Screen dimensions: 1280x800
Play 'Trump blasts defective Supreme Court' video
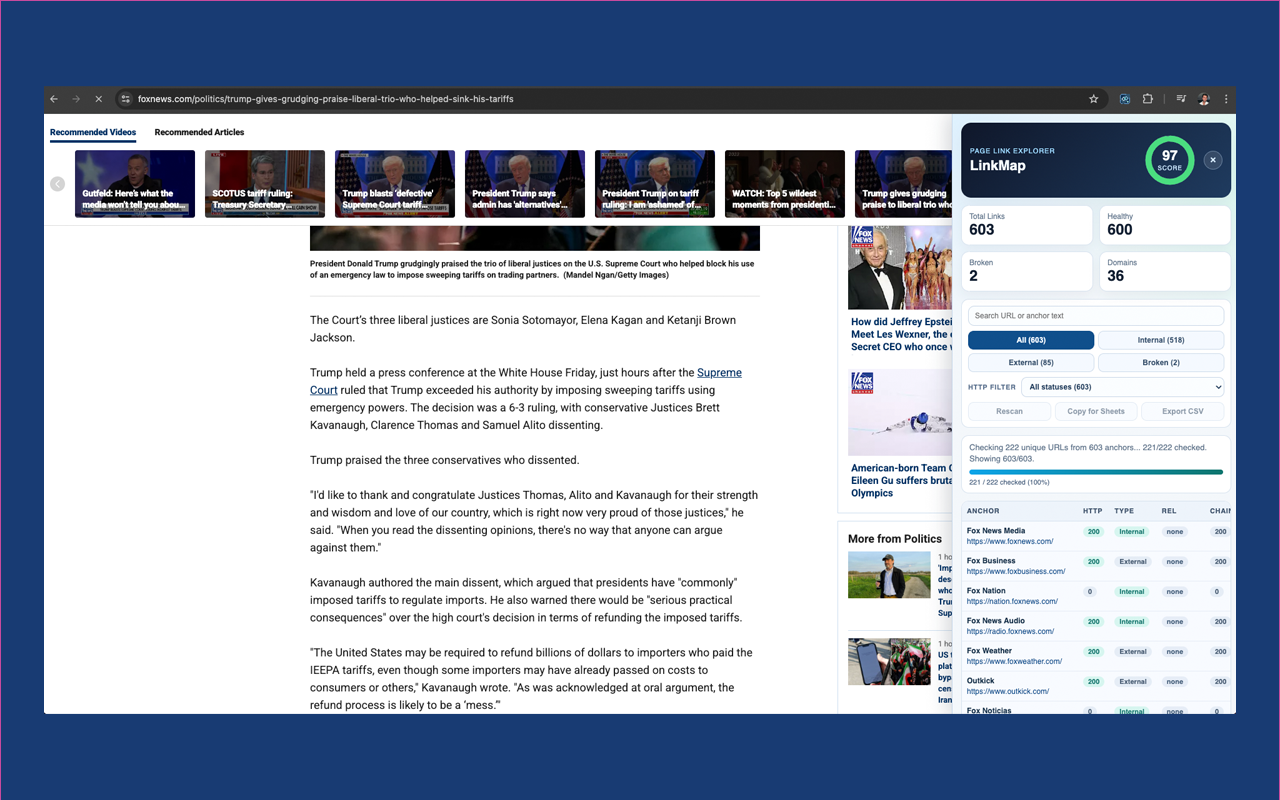tap(395, 184)
